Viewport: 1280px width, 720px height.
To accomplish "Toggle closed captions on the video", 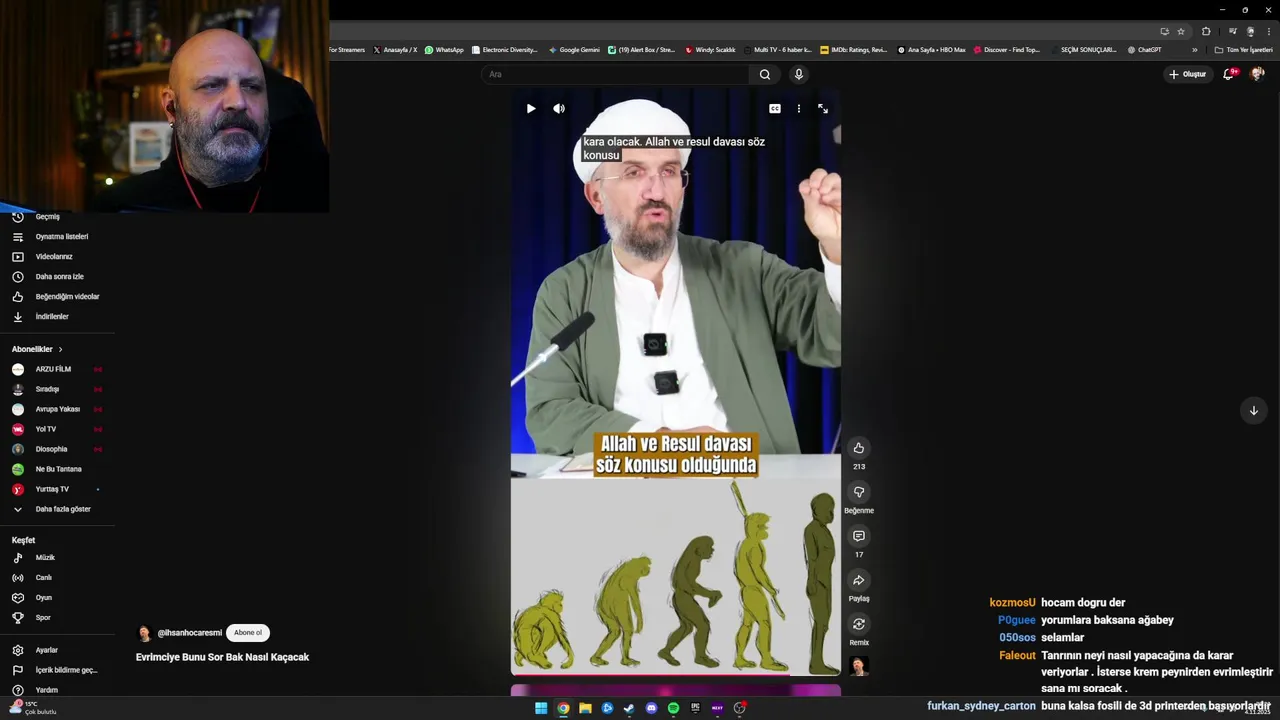I will pos(775,108).
